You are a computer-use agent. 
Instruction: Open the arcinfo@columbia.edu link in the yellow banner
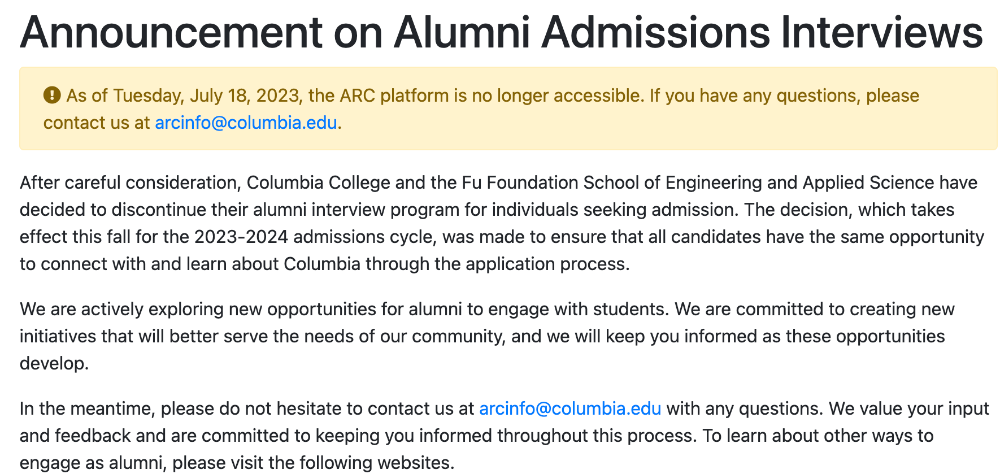246,122
